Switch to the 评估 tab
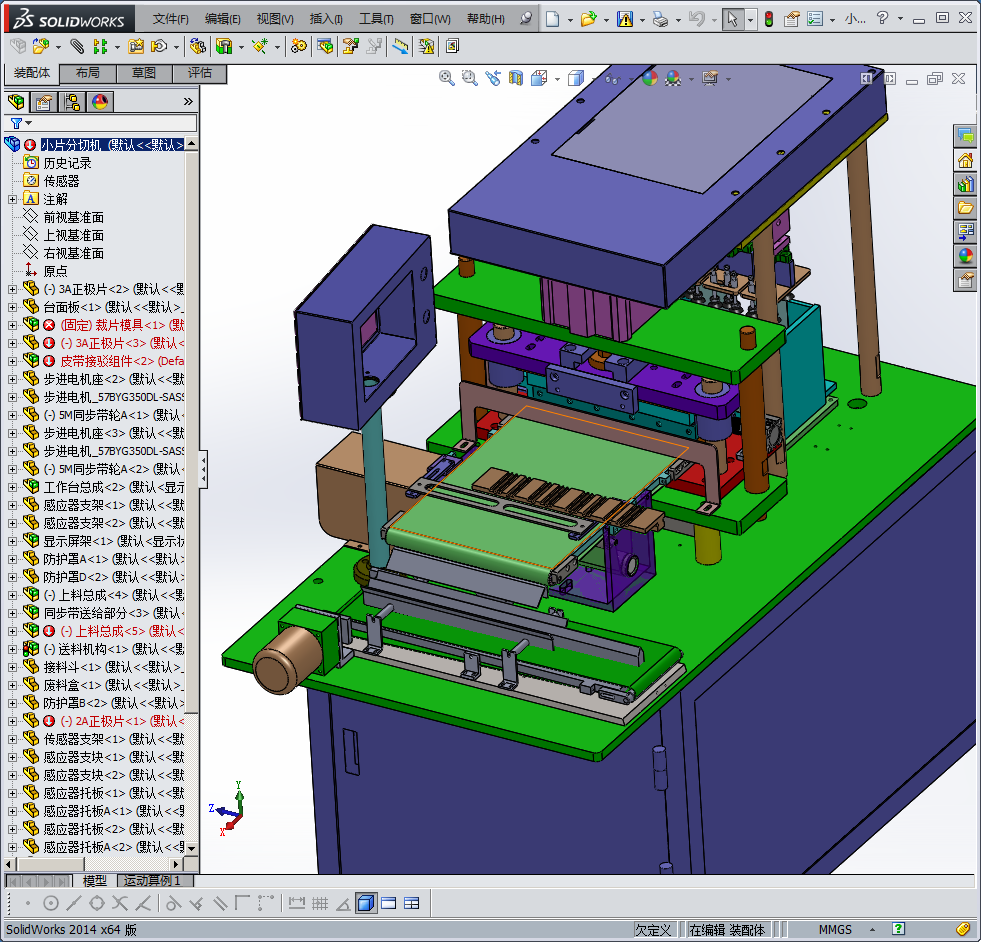The width and height of the screenshot is (981, 942). point(200,73)
